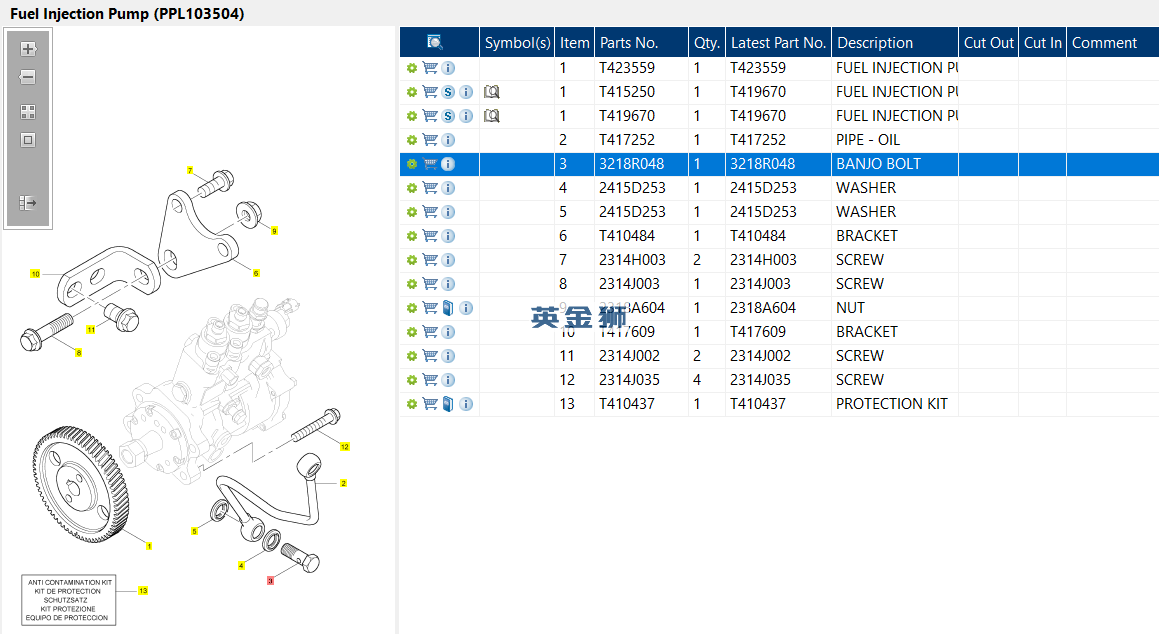
Task: Select the PROTECTION KIT description
Action: point(895,404)
